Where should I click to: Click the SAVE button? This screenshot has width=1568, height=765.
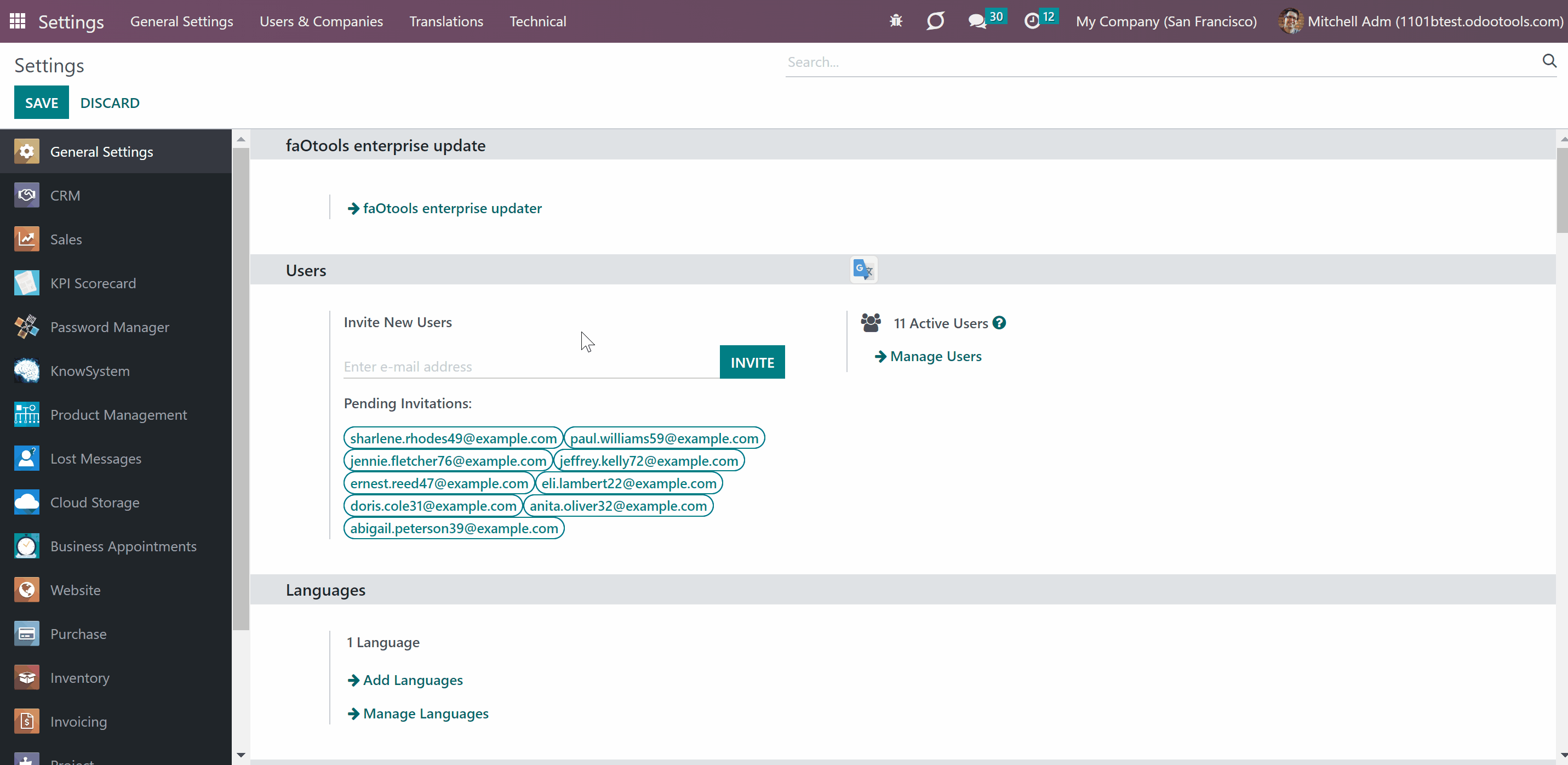pos(42,102)
